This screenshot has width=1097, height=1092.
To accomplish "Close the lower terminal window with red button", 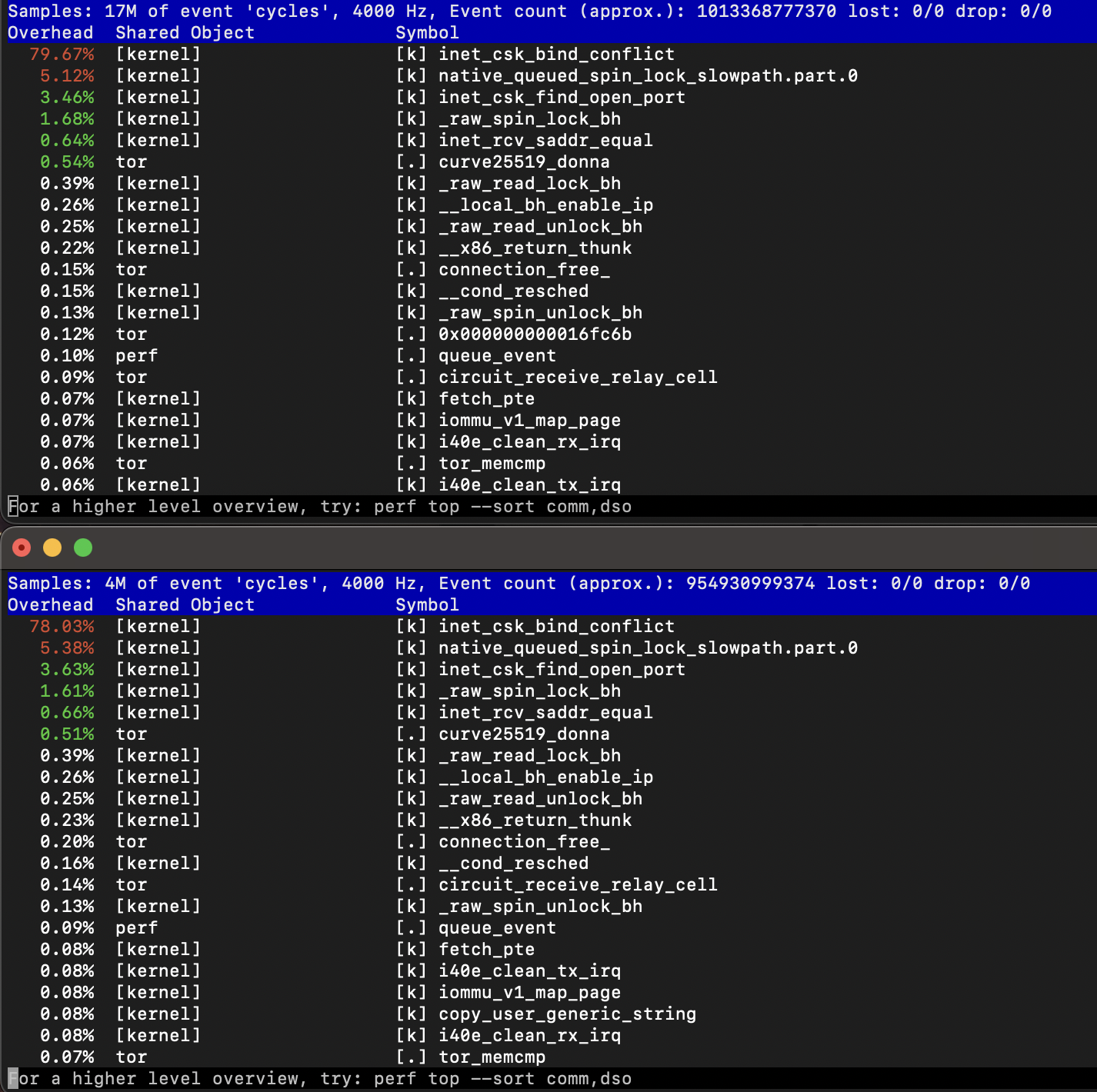I will click(22, 548).
